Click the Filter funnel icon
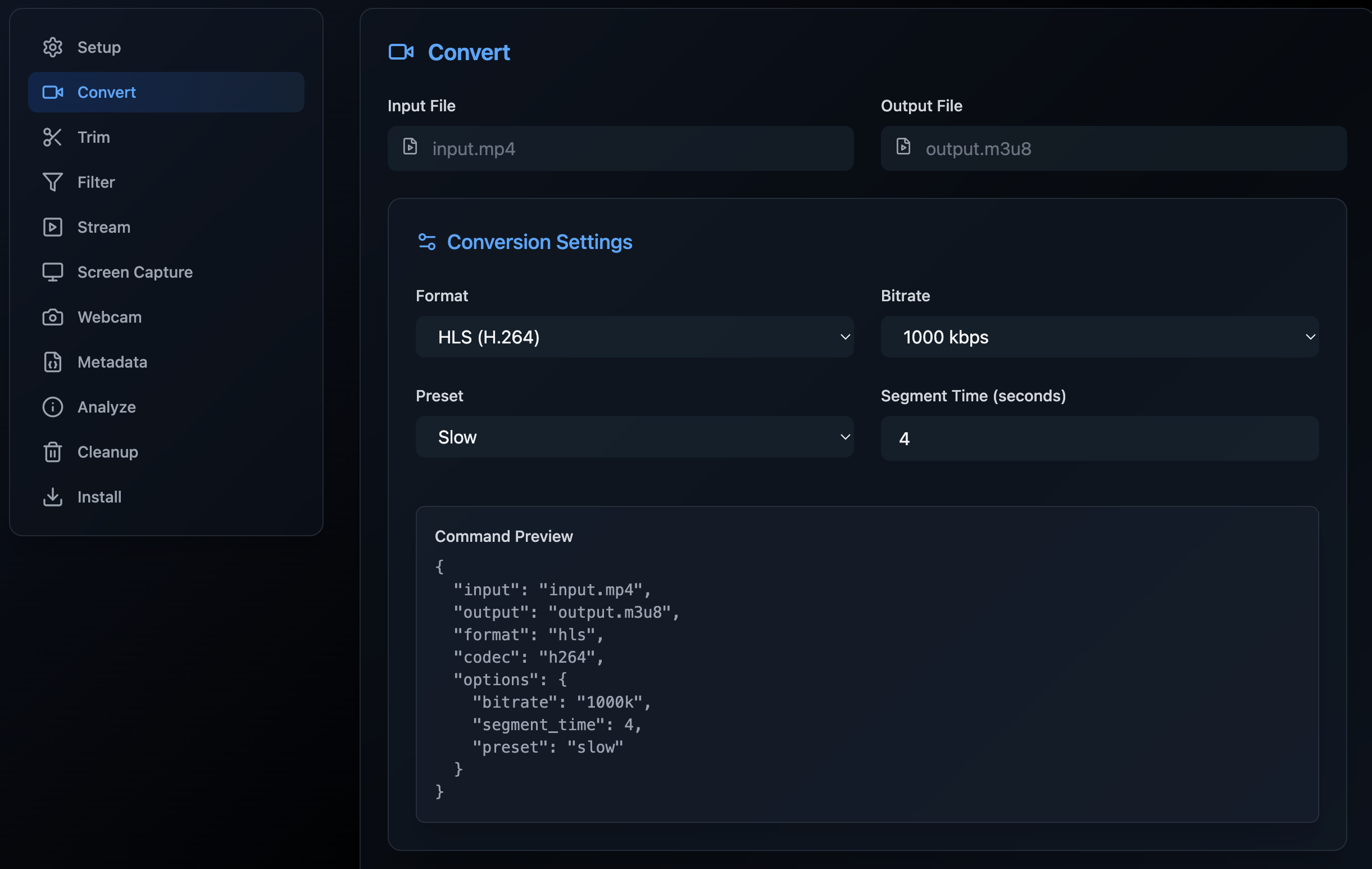The width and height of the screenshot is (1372, 869). [x=52, y=183]
